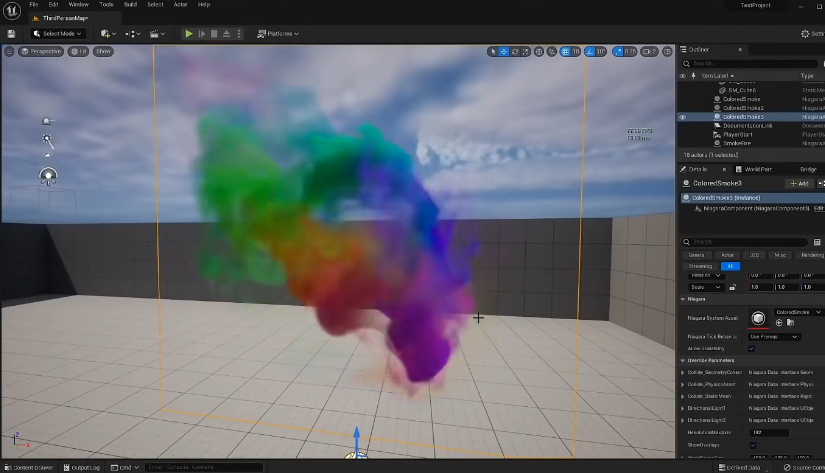The width and height of the screenshot is (825, 473).
Task: Open the Tools menu
Action: pyautogui.click(x=106, y=4)
